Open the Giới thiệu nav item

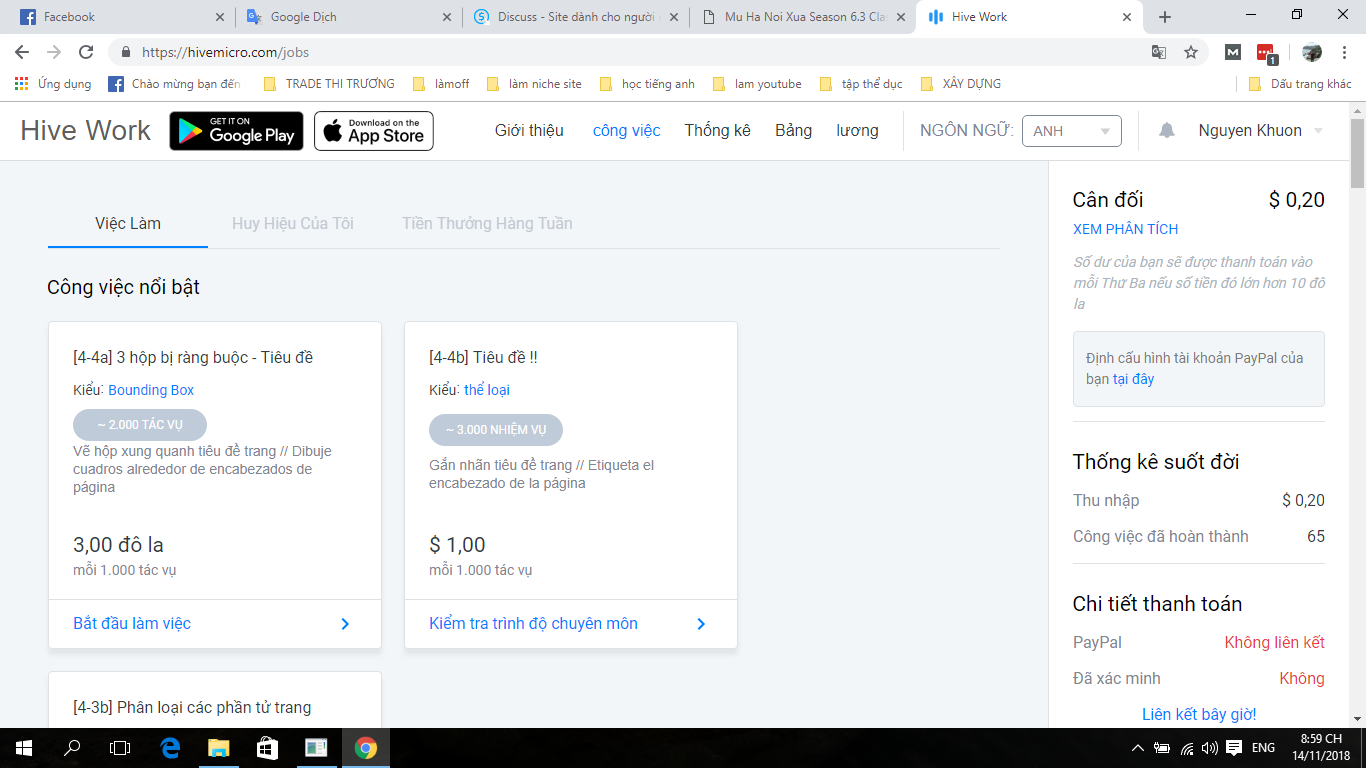pos(529,131)
